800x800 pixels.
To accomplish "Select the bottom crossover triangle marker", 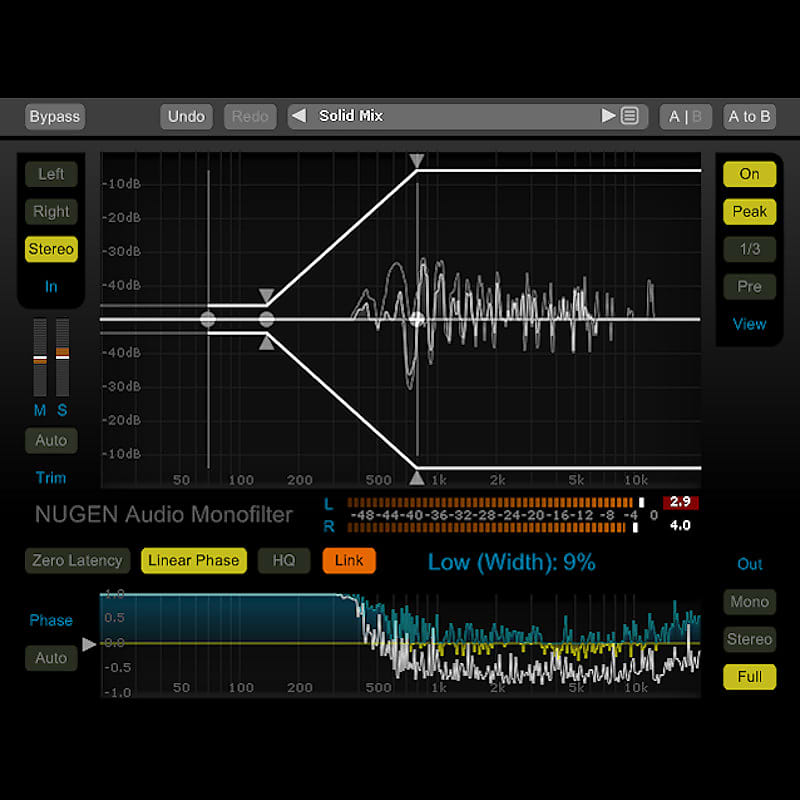I will [x=417, y=478].
